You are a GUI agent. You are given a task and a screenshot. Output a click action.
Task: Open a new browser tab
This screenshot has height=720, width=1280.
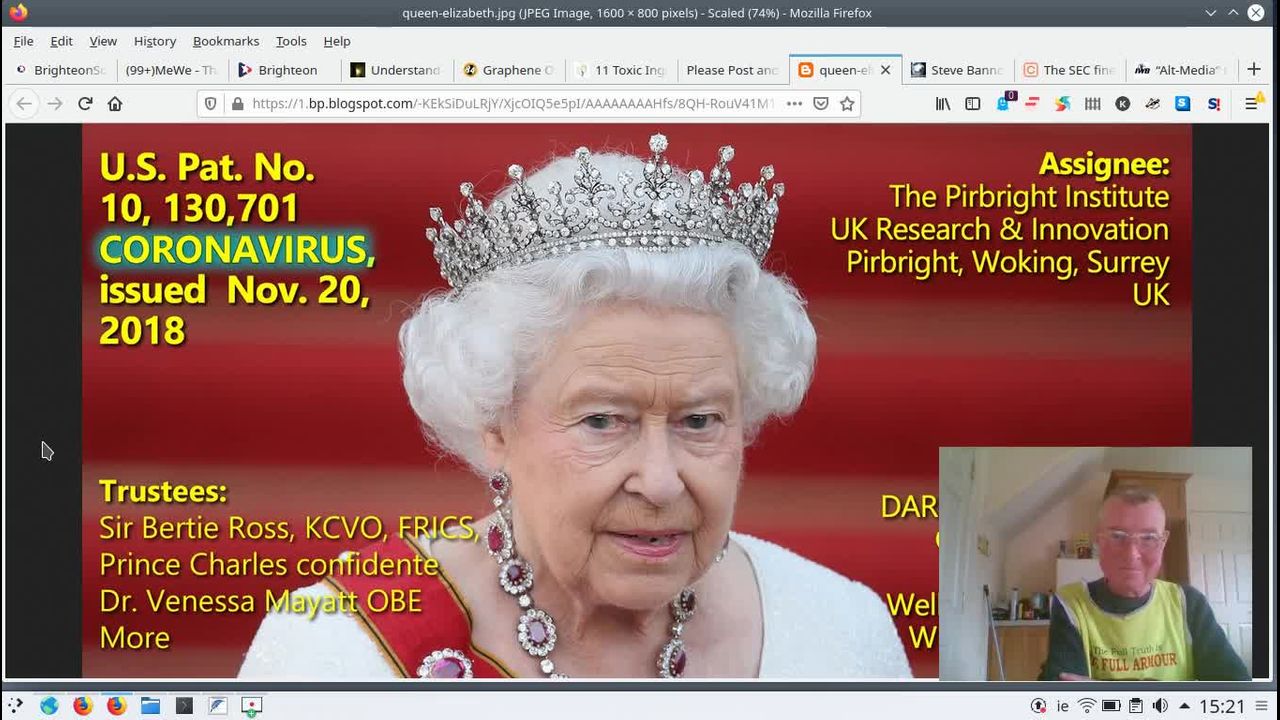(x=1253, y=69)
